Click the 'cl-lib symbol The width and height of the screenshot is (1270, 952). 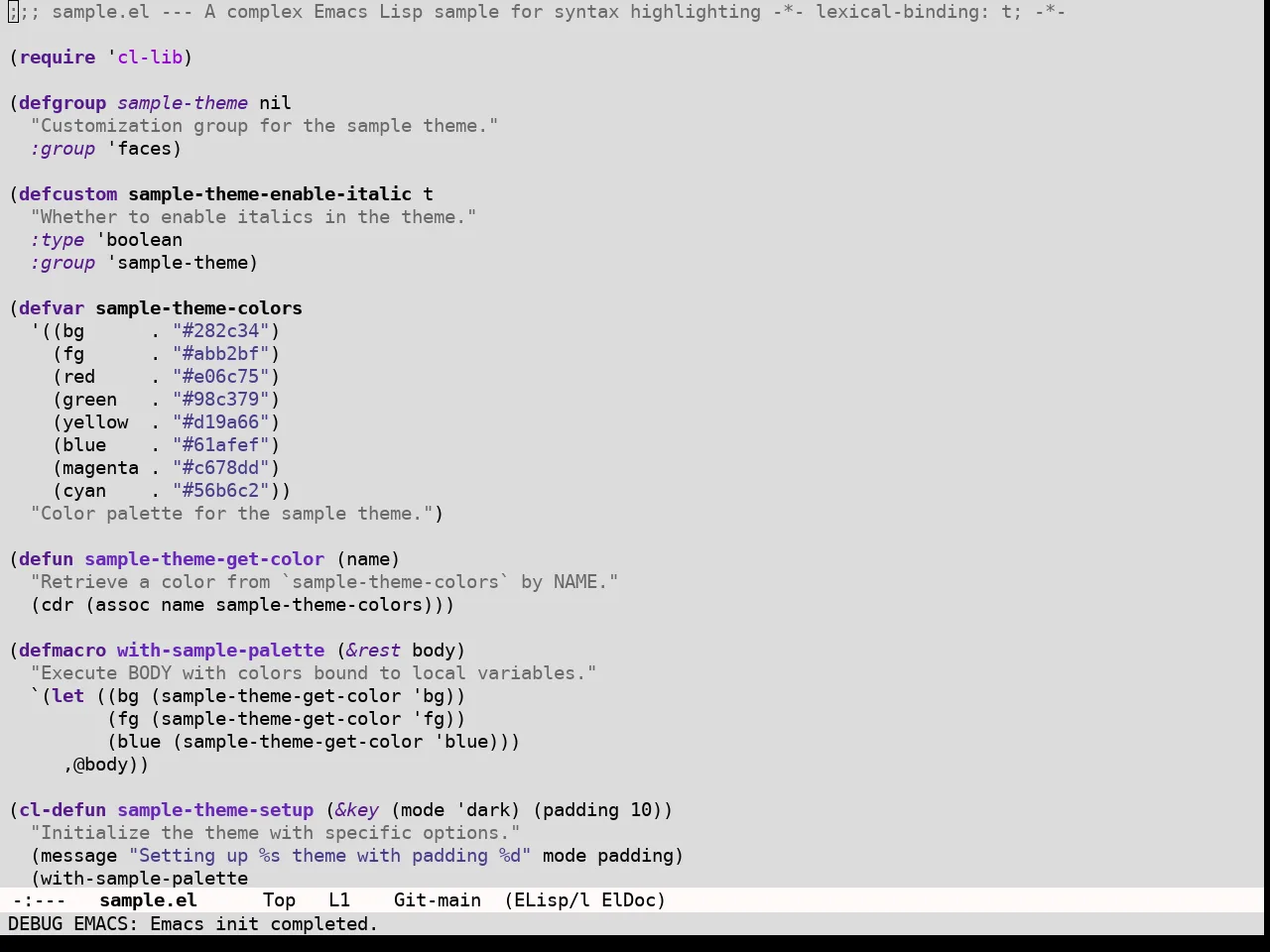[145, 58]
